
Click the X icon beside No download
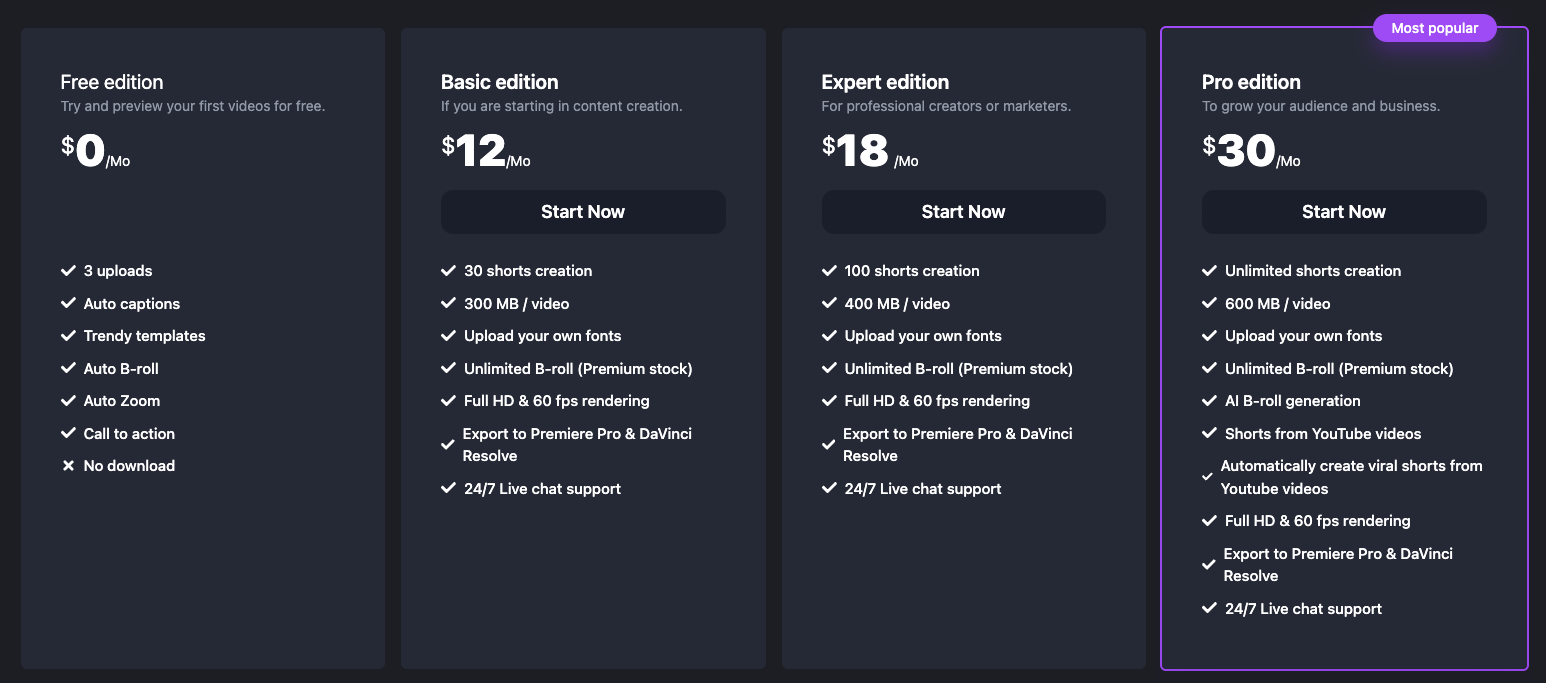[x=68, y=466]
